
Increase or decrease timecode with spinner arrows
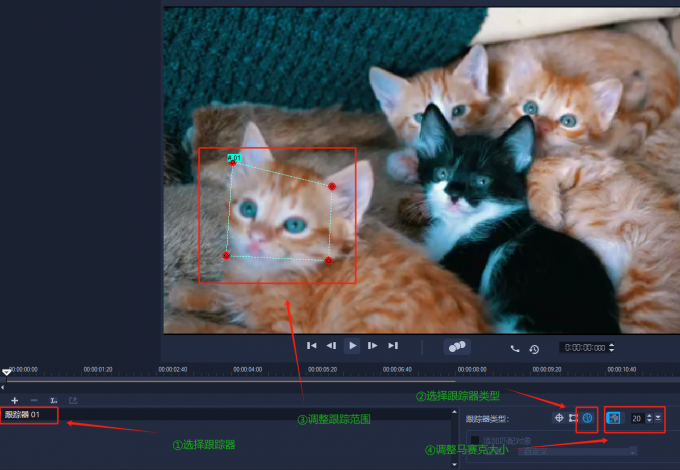click(611, 348)
